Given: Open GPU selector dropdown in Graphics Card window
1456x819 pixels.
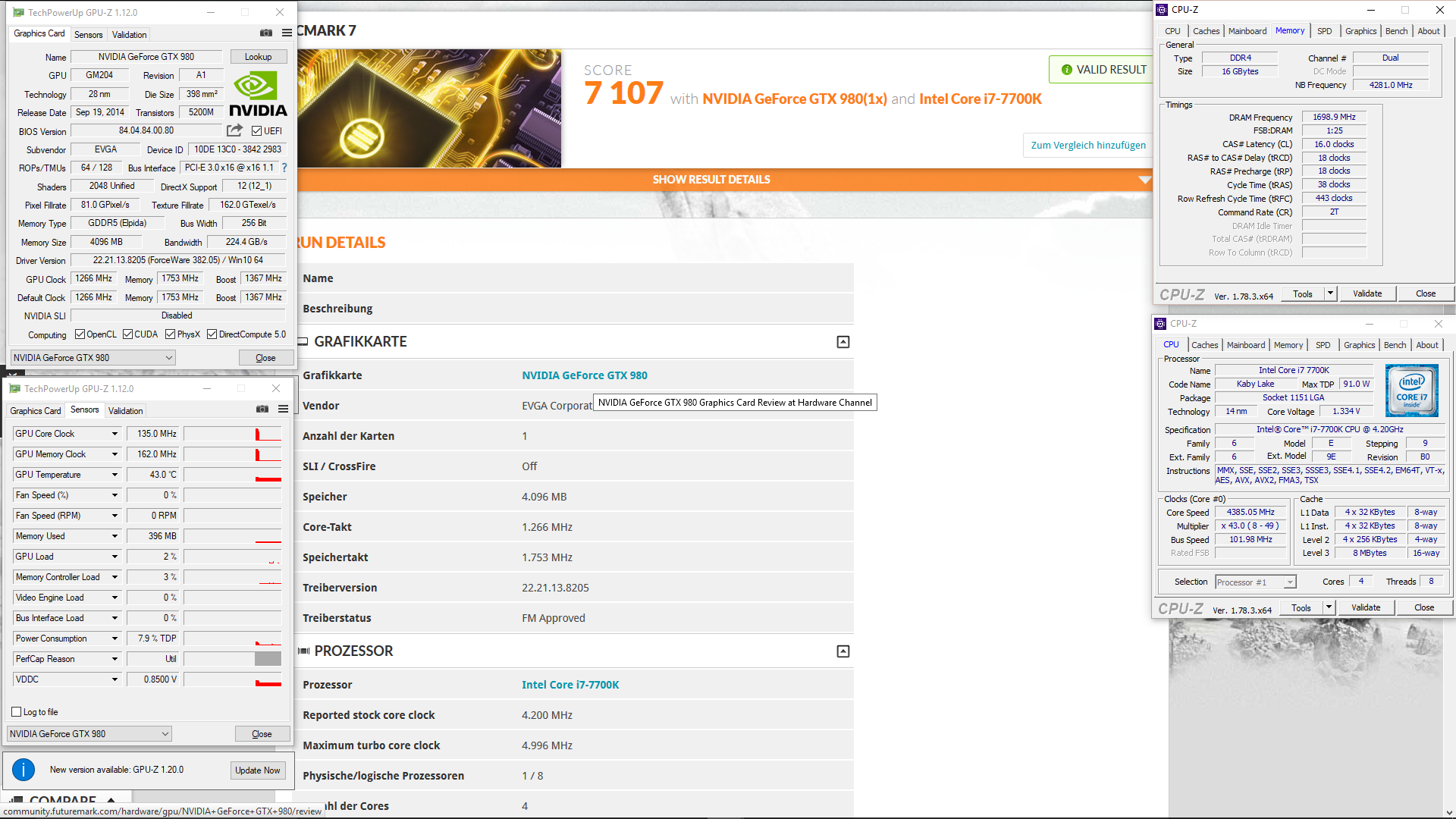Looking at the screenshot, I should pos(93,358).
